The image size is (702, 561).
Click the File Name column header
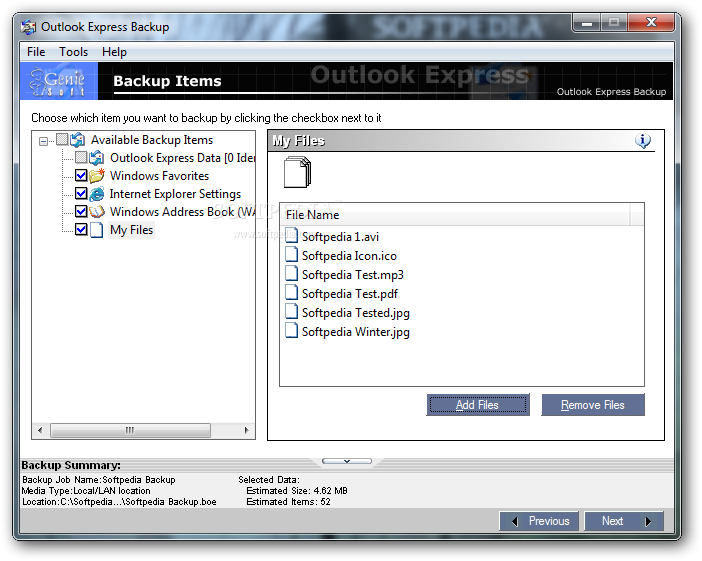[455, 215]
